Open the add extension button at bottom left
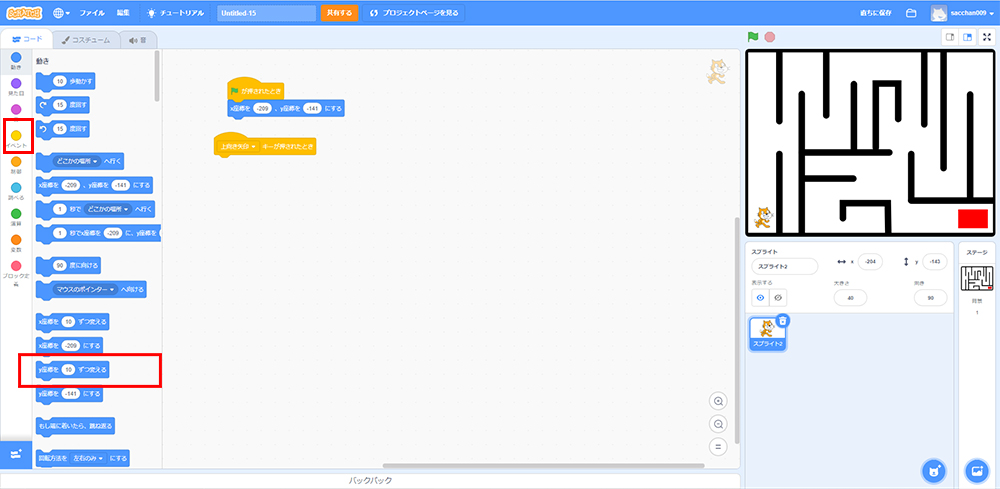Viewport: 1000px width, 489px height. click(x=16, y=454)
